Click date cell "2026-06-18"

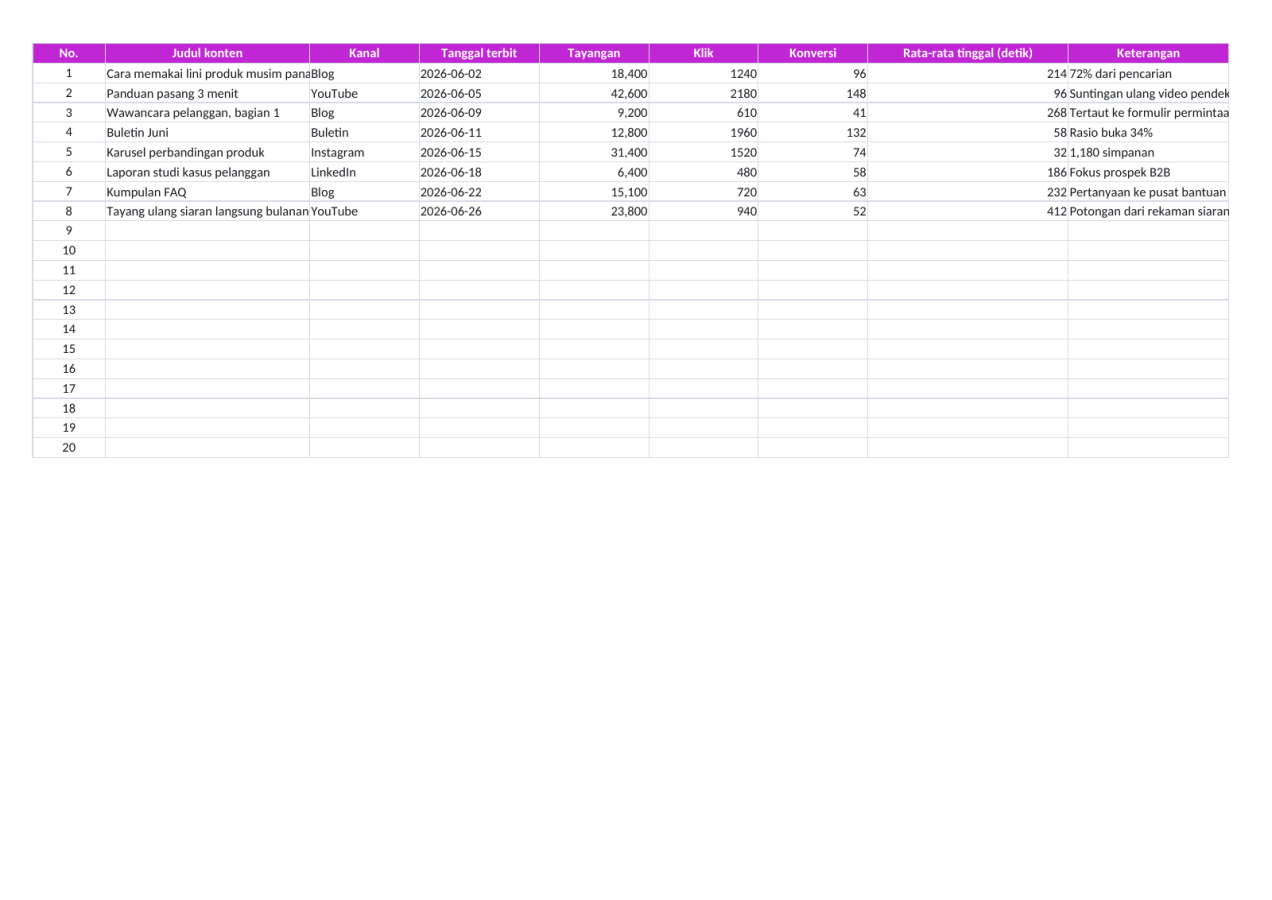(x=479, y=172)
